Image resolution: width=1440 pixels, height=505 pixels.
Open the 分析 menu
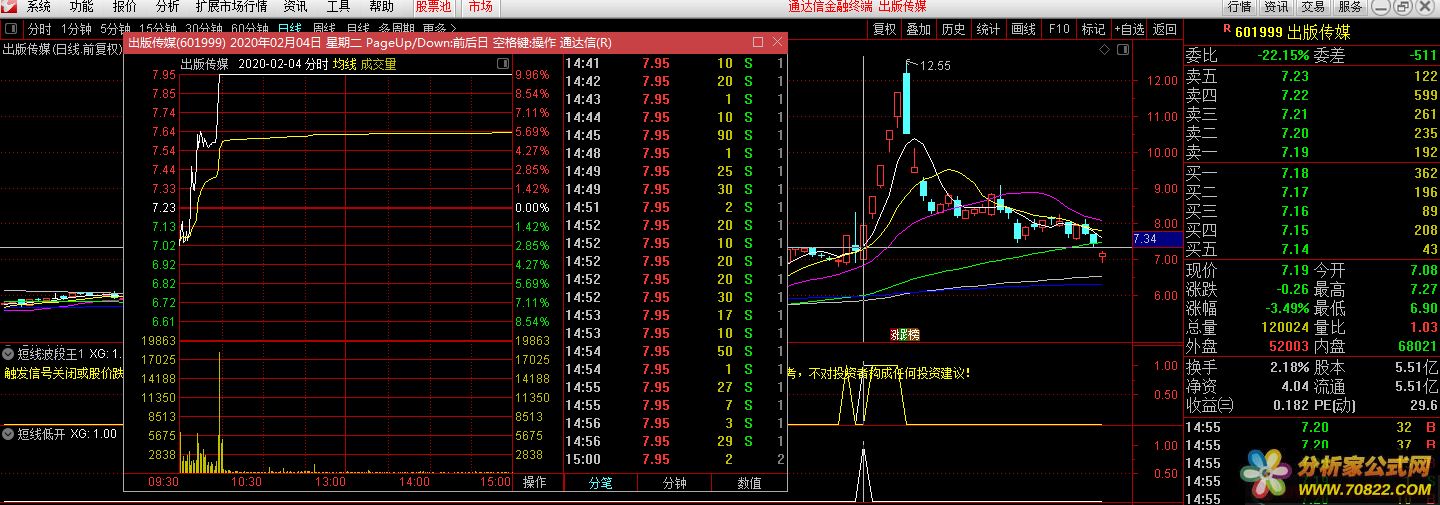(167, 6)
